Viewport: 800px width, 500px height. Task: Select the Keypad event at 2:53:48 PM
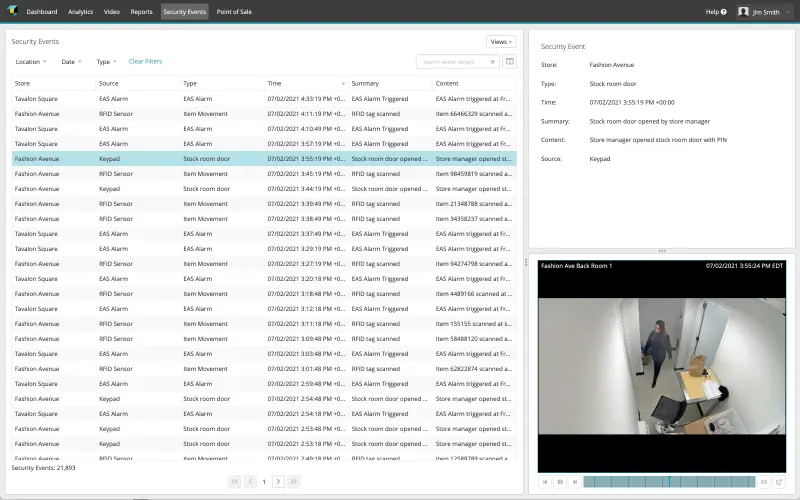click(x=264, y=429)
